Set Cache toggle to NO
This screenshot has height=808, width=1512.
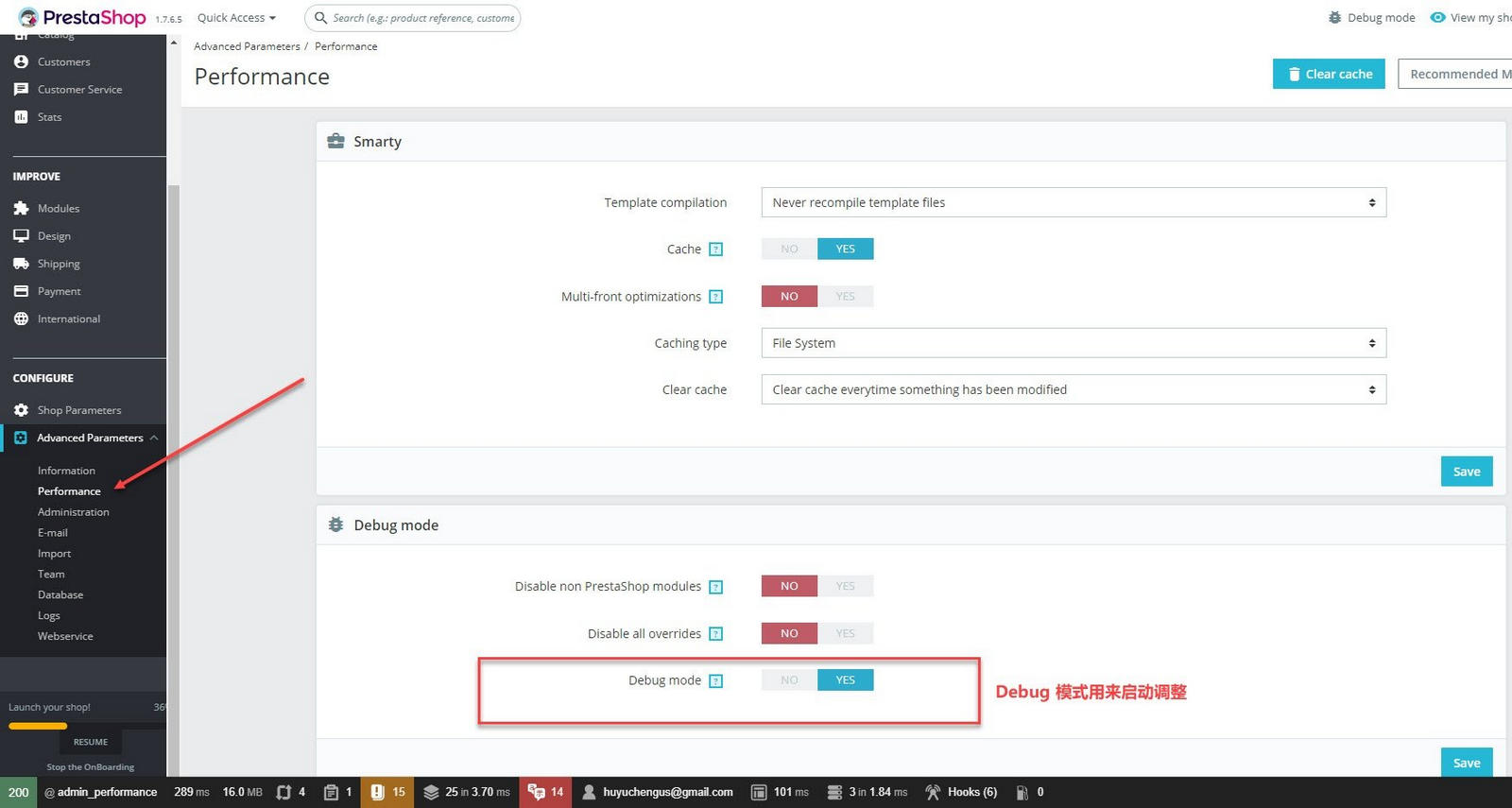coord(789,249)
